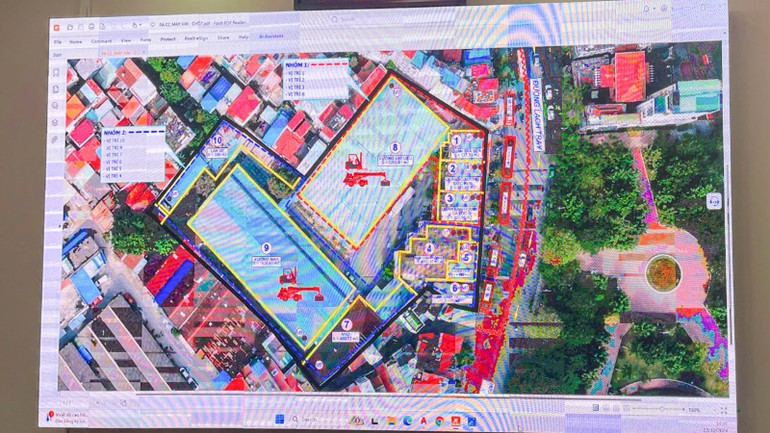Screen dimensions: 770x433
Task: Select the View ribbon tab
Action: [127, 40]
